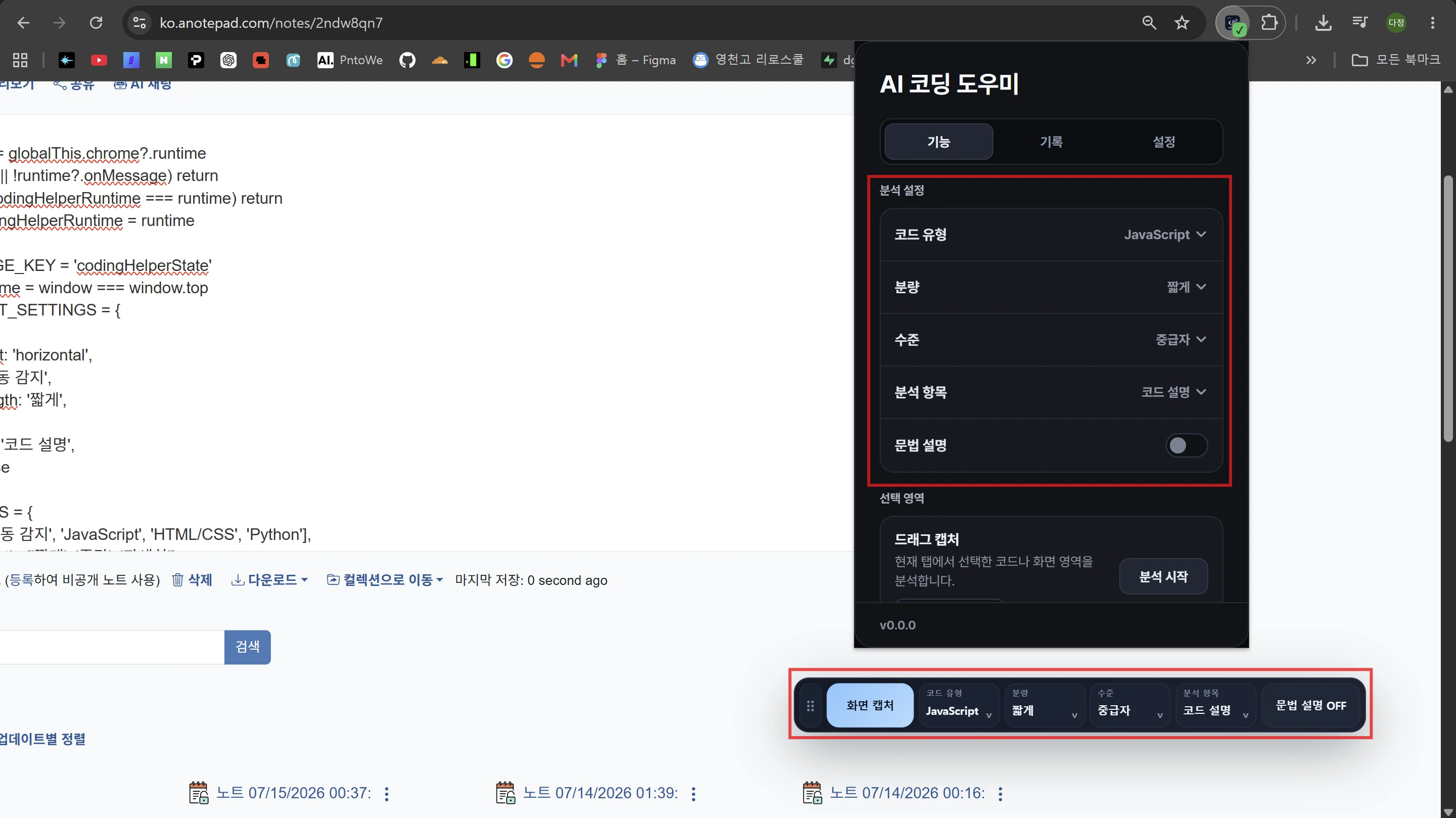This screenshot has width=1456, height=818.
Task: Open floating toolbar 코드 유형 JavaScript dropdown
Action: click(959, 705)
